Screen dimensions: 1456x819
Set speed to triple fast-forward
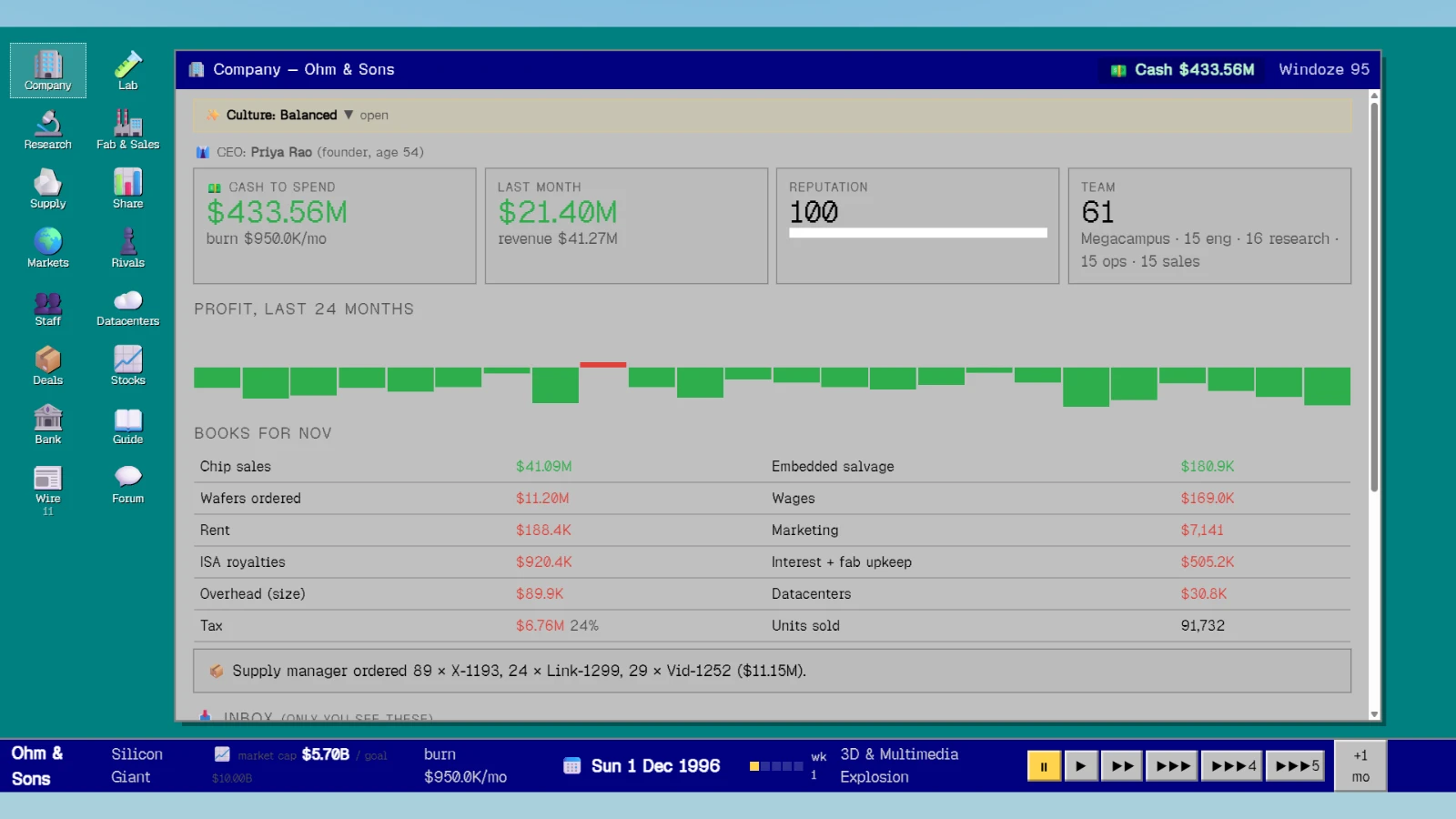point(1173,766)
